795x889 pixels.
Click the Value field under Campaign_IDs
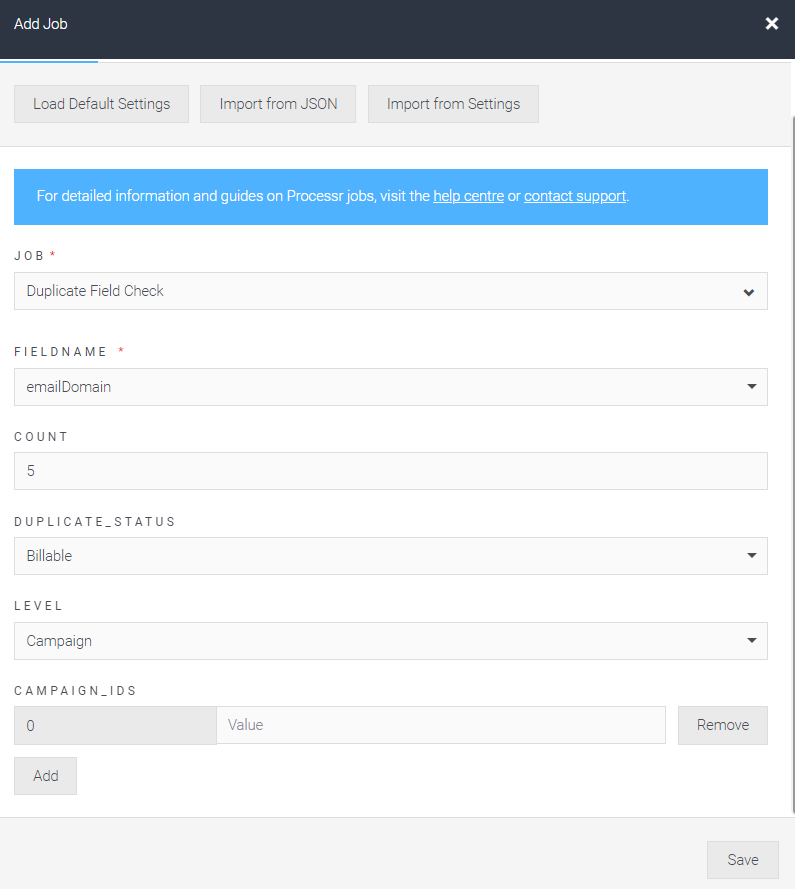(x=441, y=724)
